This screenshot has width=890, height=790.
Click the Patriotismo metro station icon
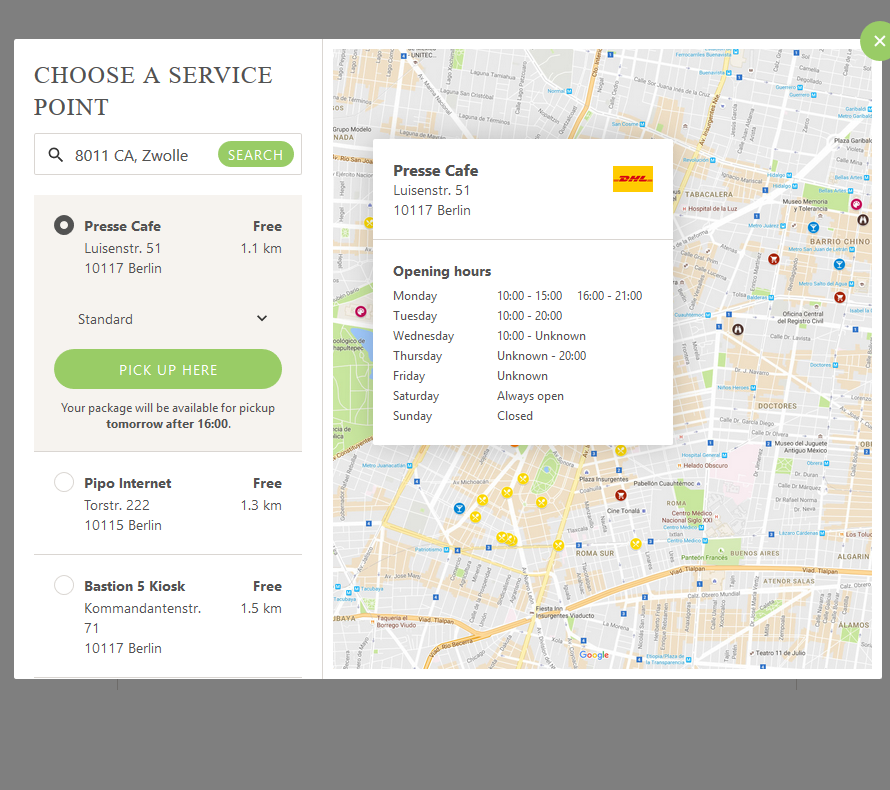447,549
